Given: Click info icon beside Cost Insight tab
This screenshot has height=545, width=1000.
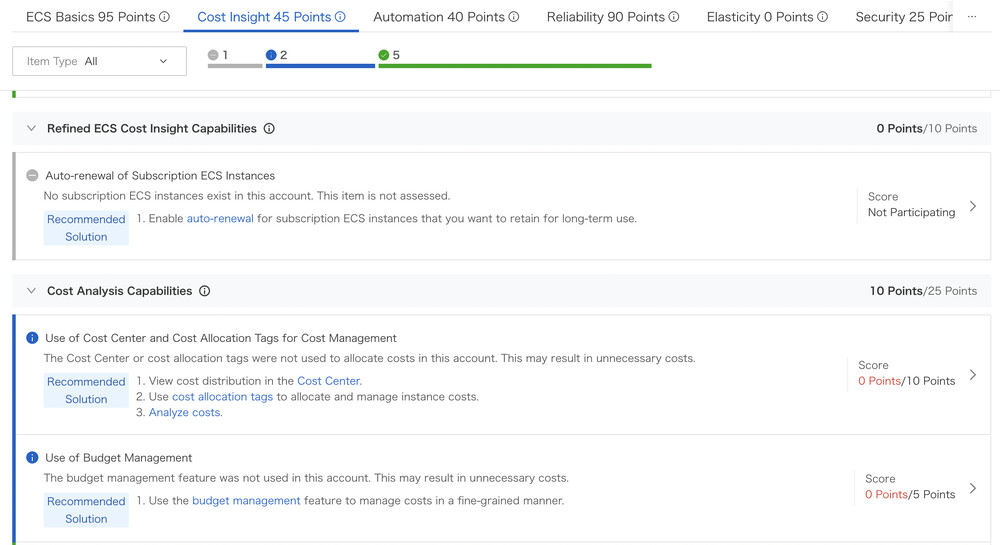Looking at the screenshot, I should click(340, 17).
